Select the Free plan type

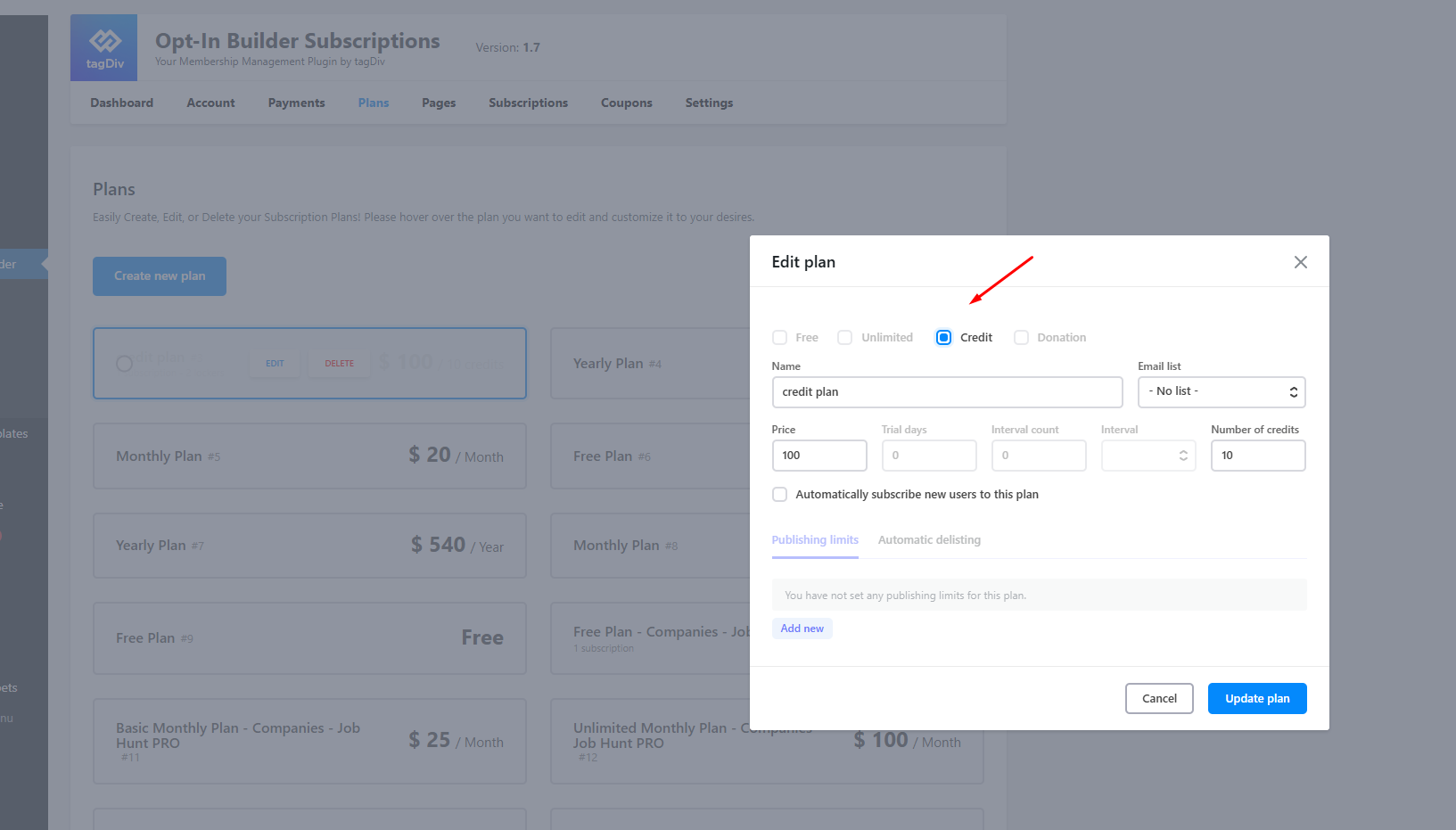(779, 338)
